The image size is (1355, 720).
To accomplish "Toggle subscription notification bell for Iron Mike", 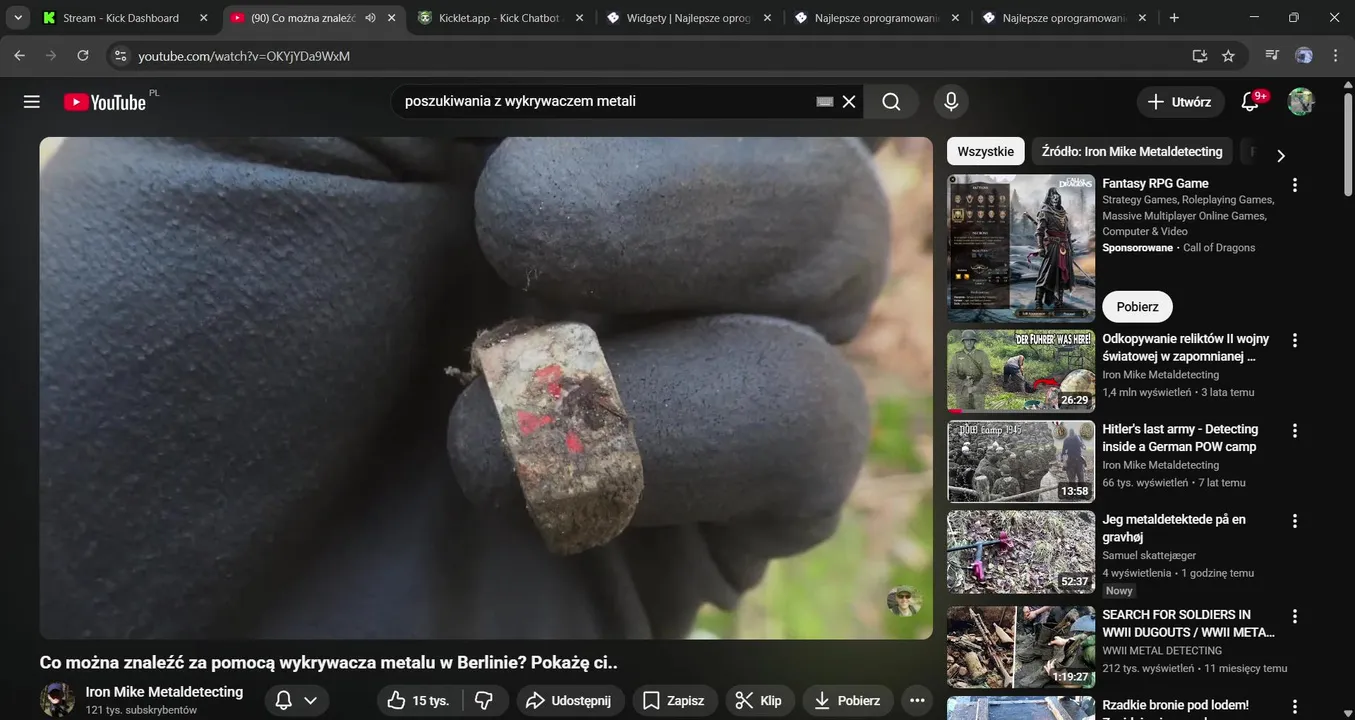I will click(x=283, y=701).
